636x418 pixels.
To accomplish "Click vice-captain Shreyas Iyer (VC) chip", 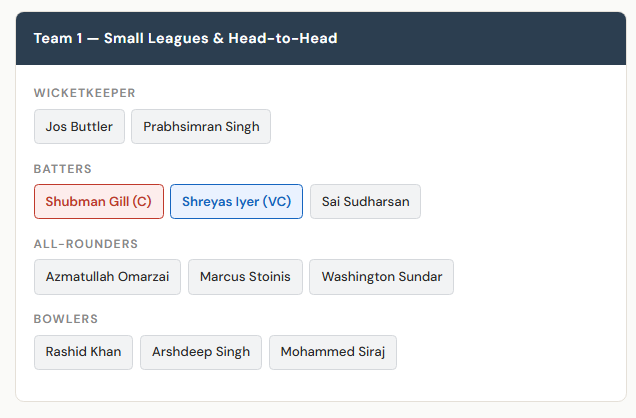I will tap(236, 201).
